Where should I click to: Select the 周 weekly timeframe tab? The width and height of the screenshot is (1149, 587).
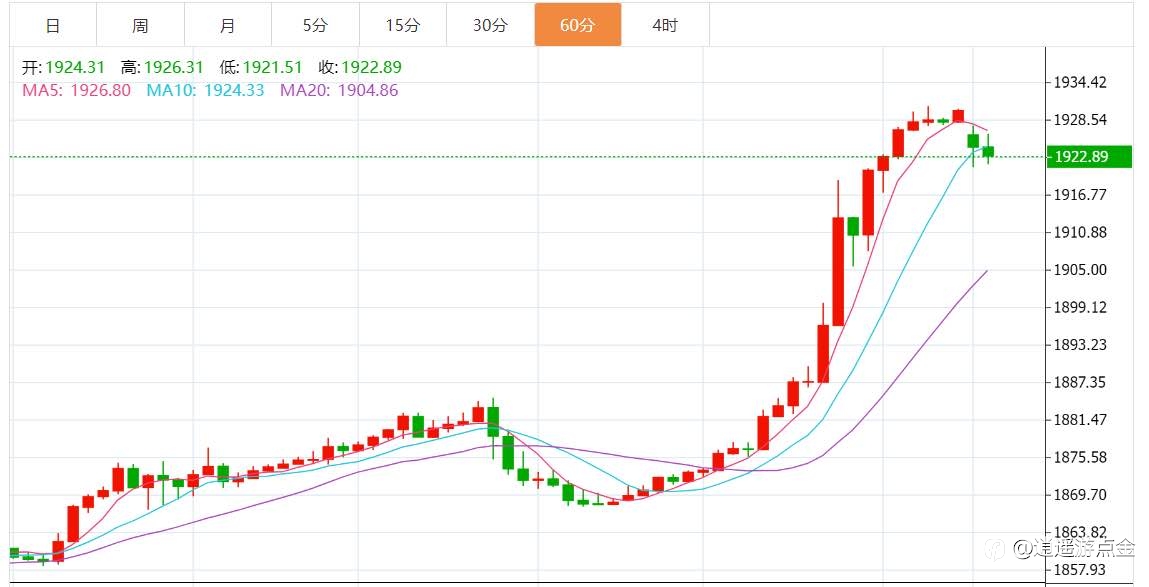(x=140, y=25)
